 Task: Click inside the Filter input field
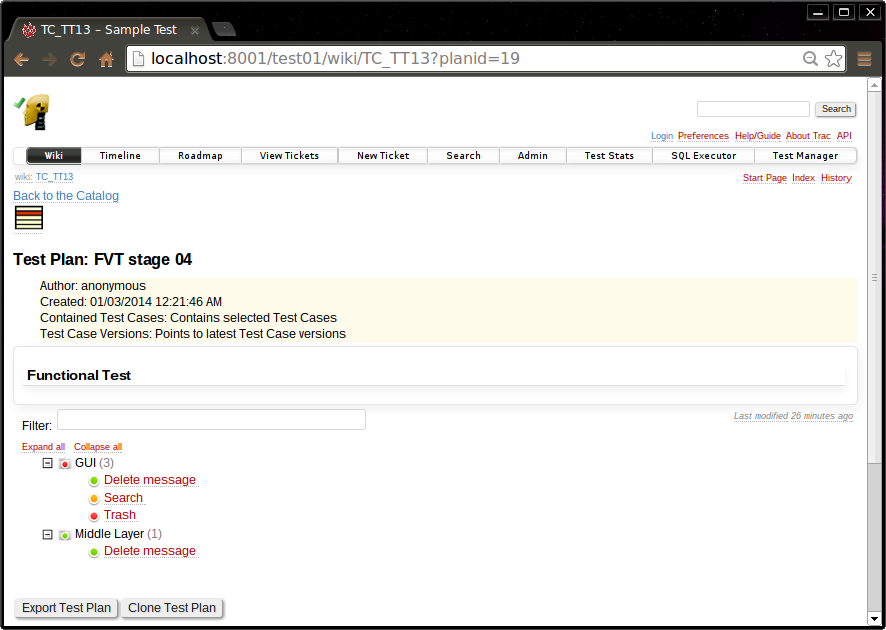210,419
